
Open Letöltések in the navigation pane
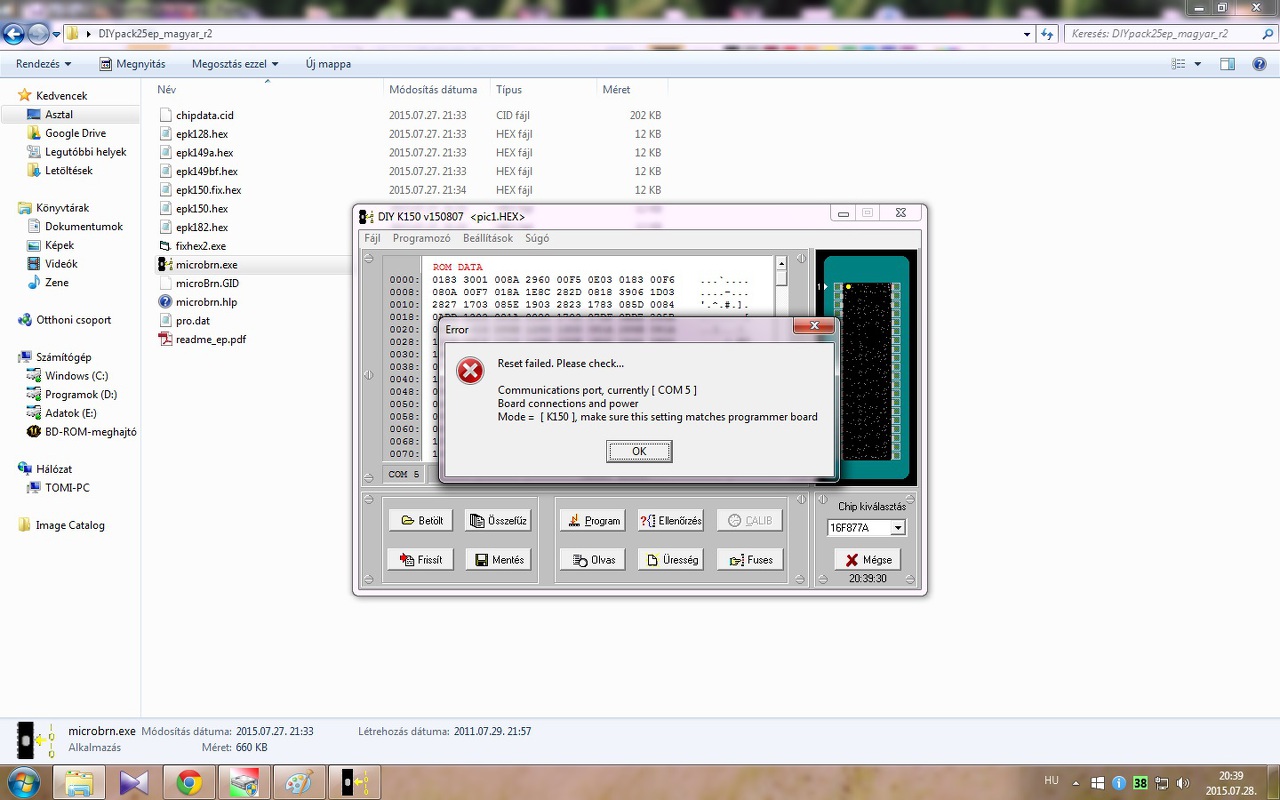pyautogui.click(x=68, y=170)
